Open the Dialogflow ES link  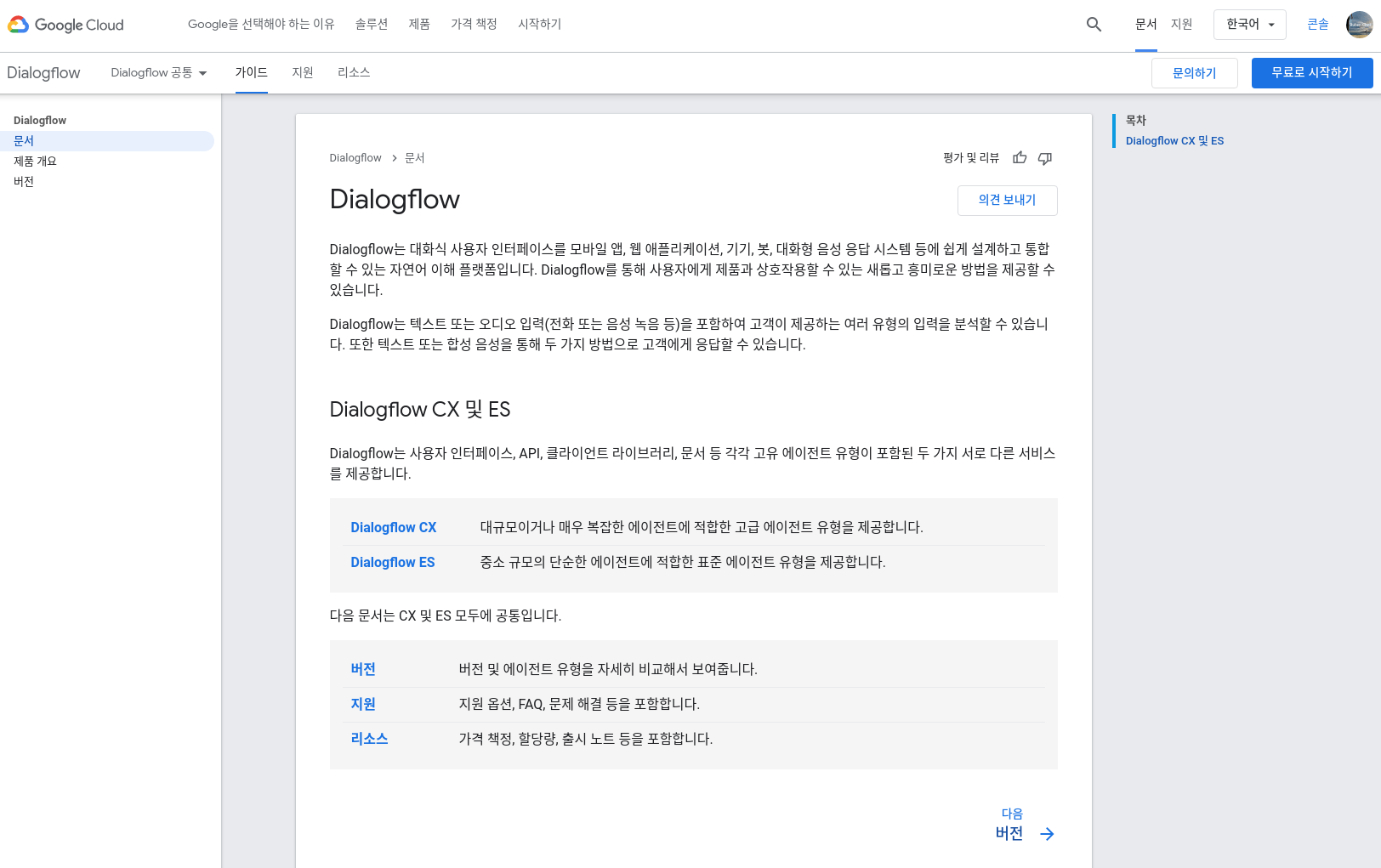coord(393,563)
